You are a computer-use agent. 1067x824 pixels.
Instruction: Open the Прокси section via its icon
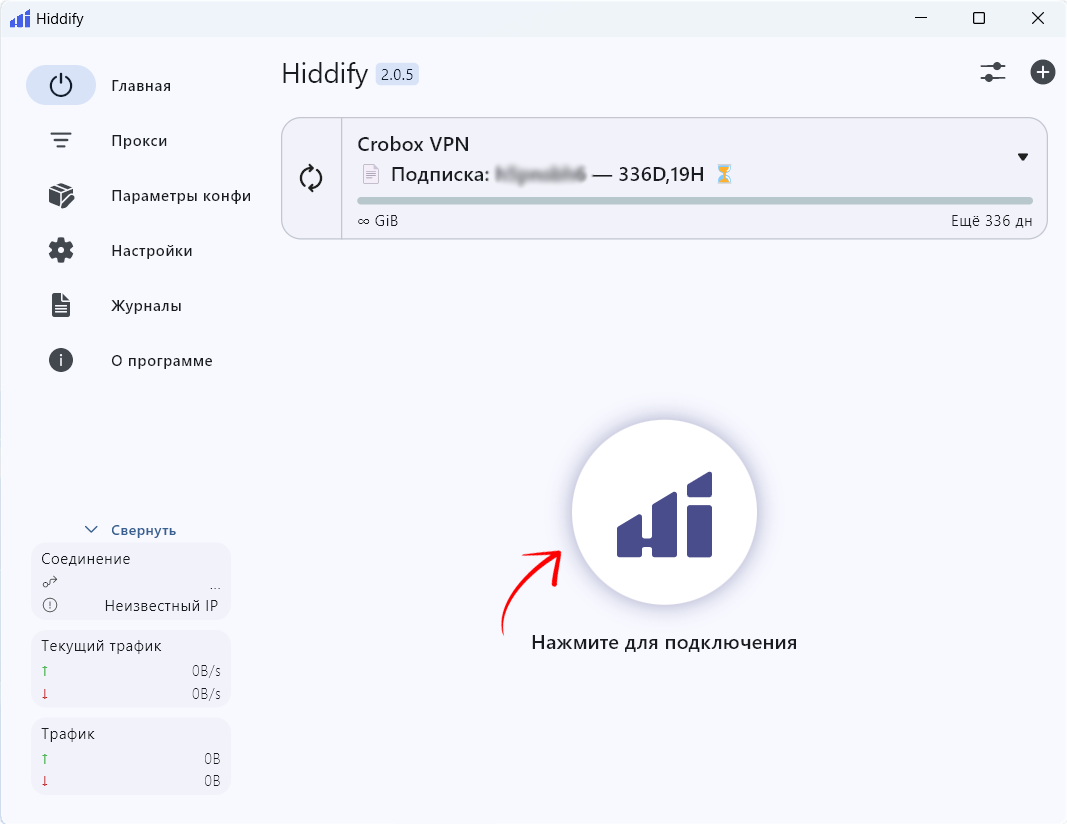click(x=60, y=140)
